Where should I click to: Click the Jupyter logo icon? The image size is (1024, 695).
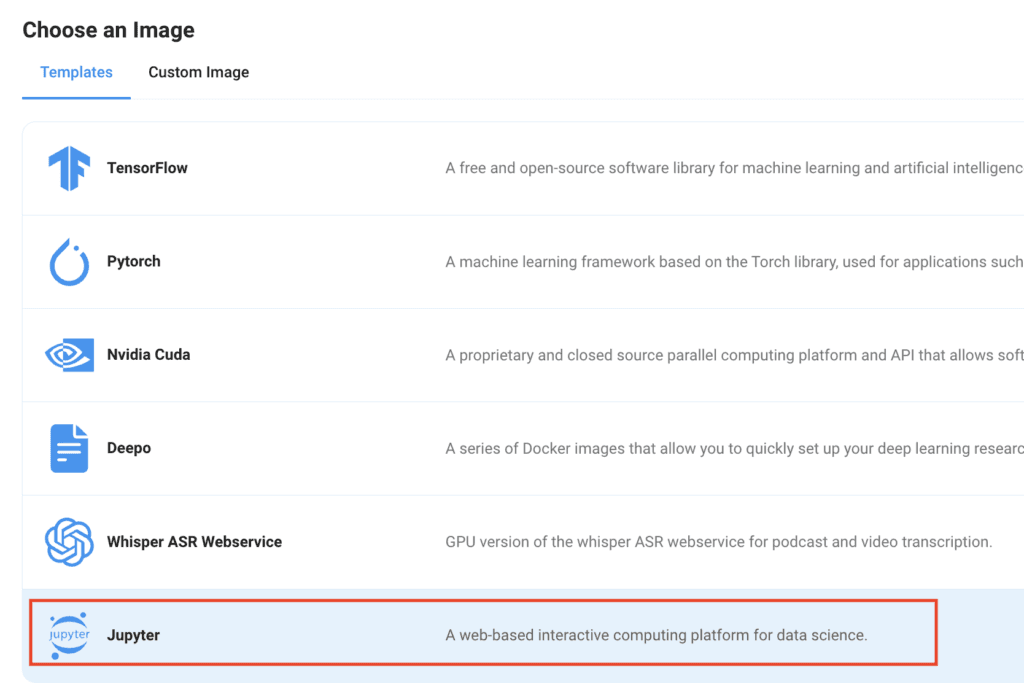click(69, 635)
